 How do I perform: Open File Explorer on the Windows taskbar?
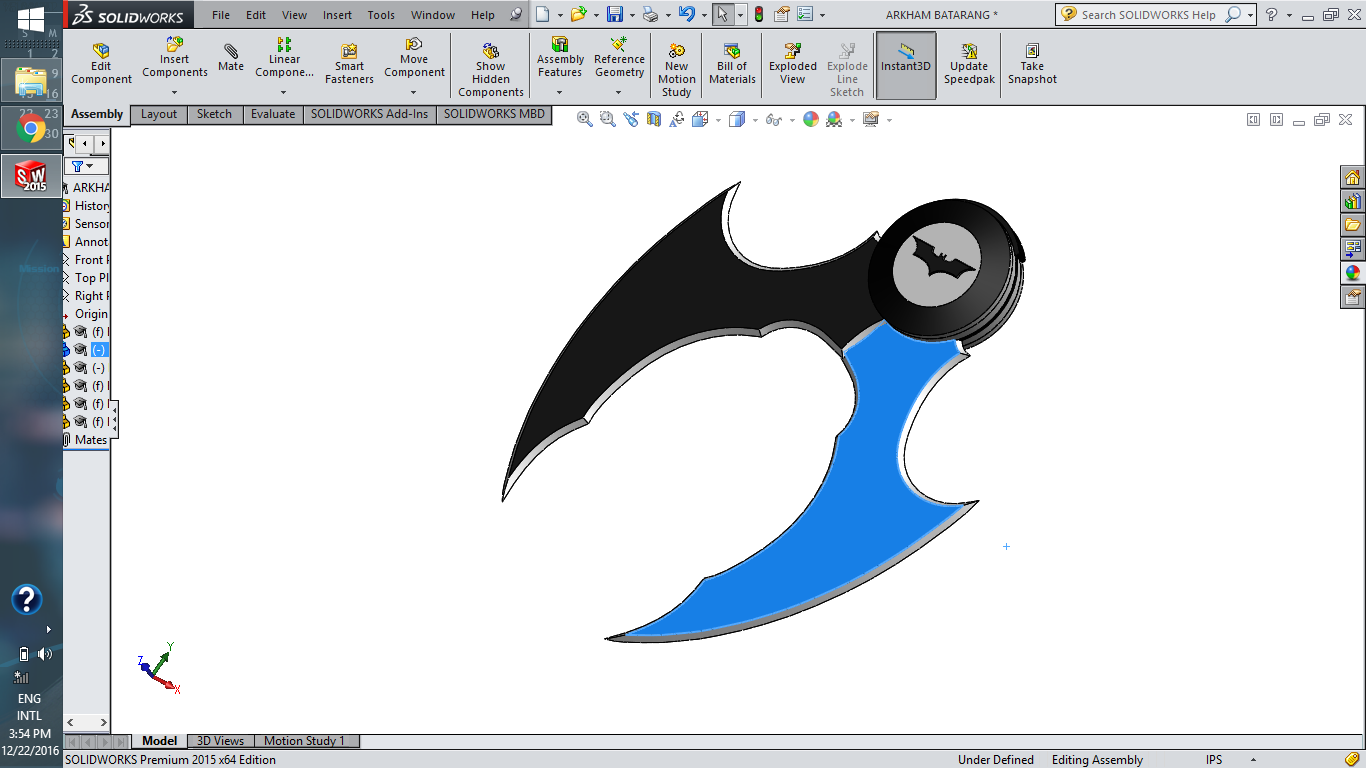point(31,80)
